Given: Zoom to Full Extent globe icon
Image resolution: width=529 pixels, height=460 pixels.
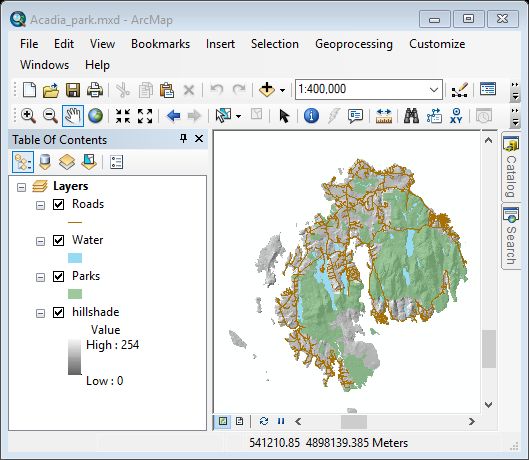Looking at the screenshot, I should [95, 116].
